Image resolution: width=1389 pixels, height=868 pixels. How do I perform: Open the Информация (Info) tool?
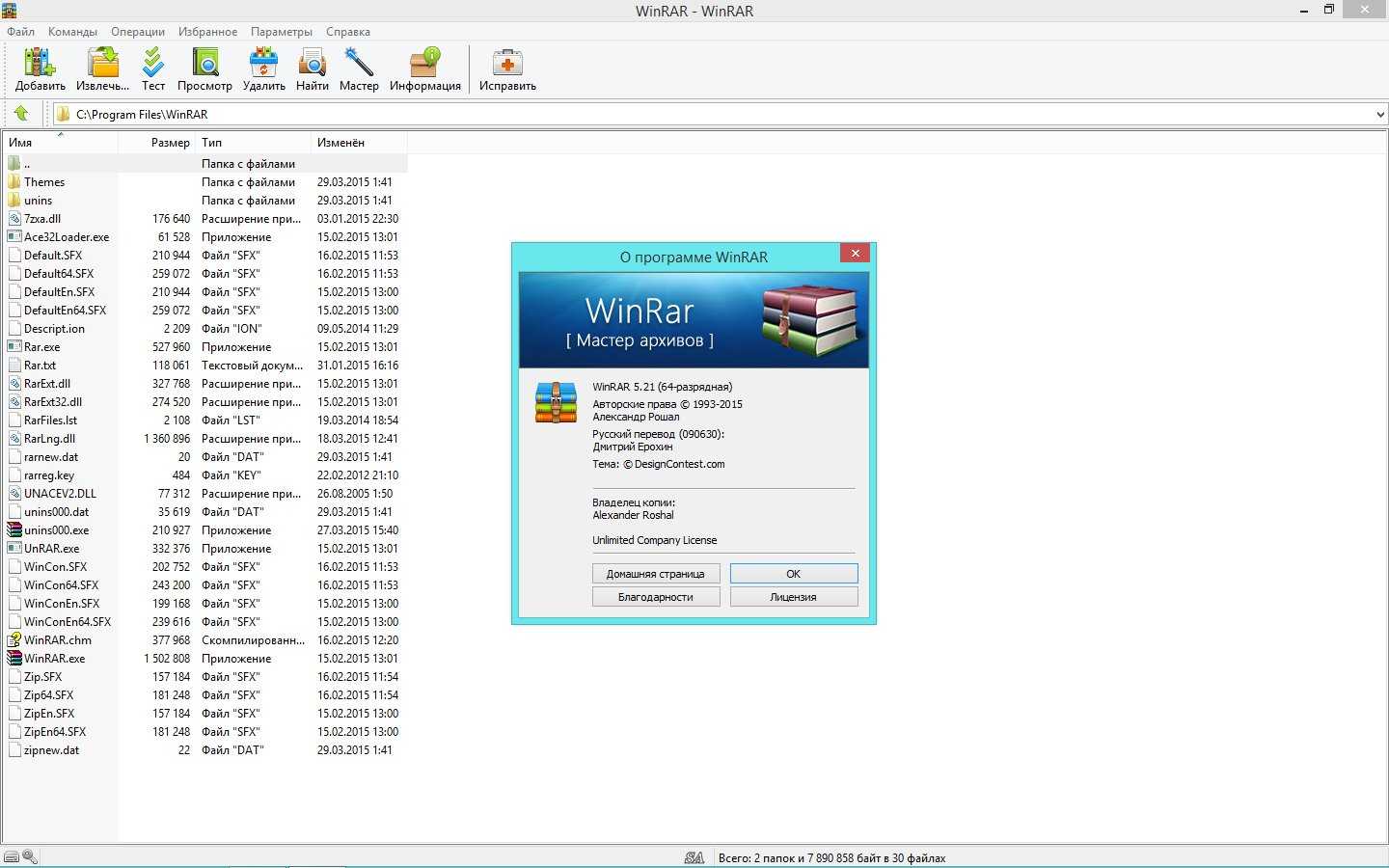tap(425, 64)
